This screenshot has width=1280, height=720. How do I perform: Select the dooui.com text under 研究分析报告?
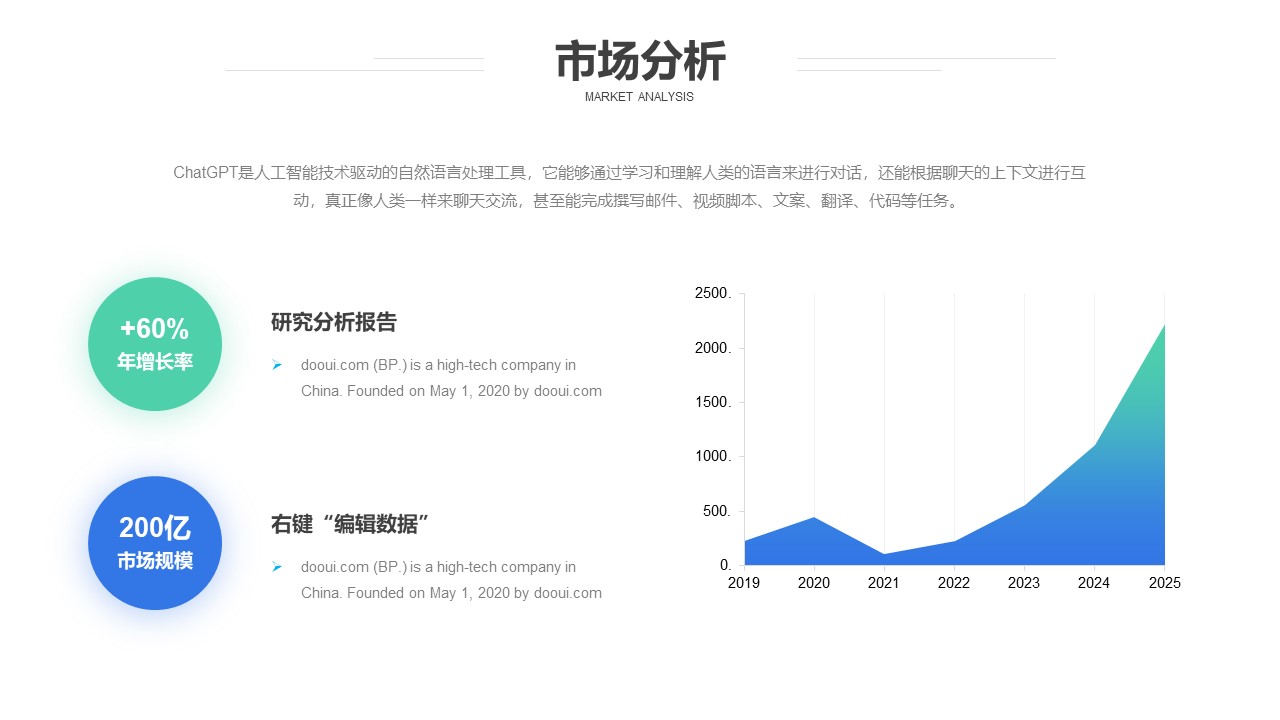(451, 378)
